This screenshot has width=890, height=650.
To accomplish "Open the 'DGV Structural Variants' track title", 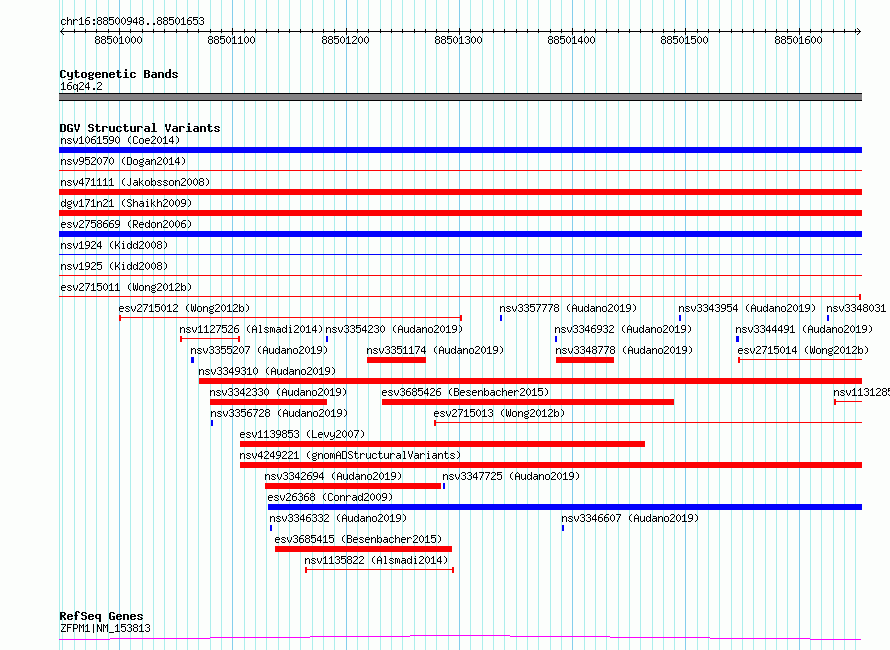I will point(140,128).
